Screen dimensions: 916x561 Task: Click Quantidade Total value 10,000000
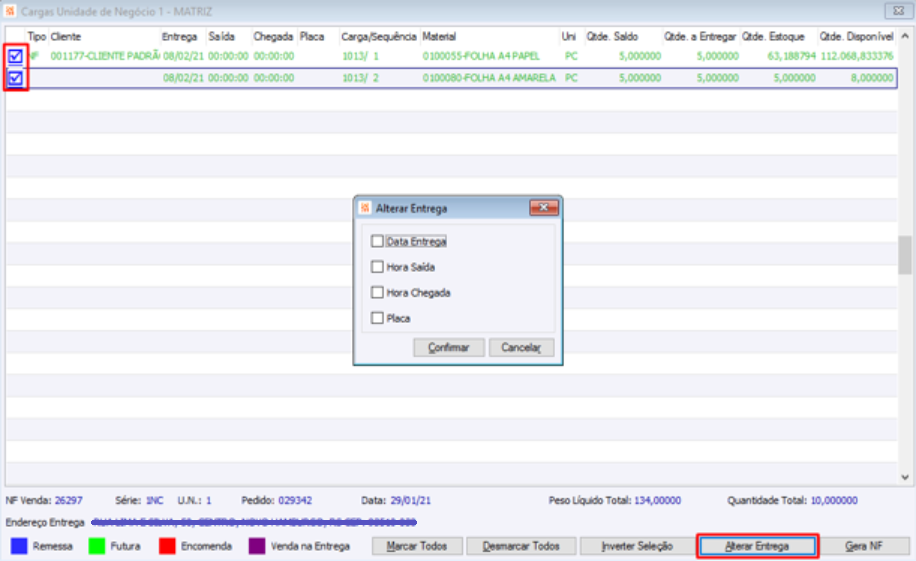coord(834,501)
